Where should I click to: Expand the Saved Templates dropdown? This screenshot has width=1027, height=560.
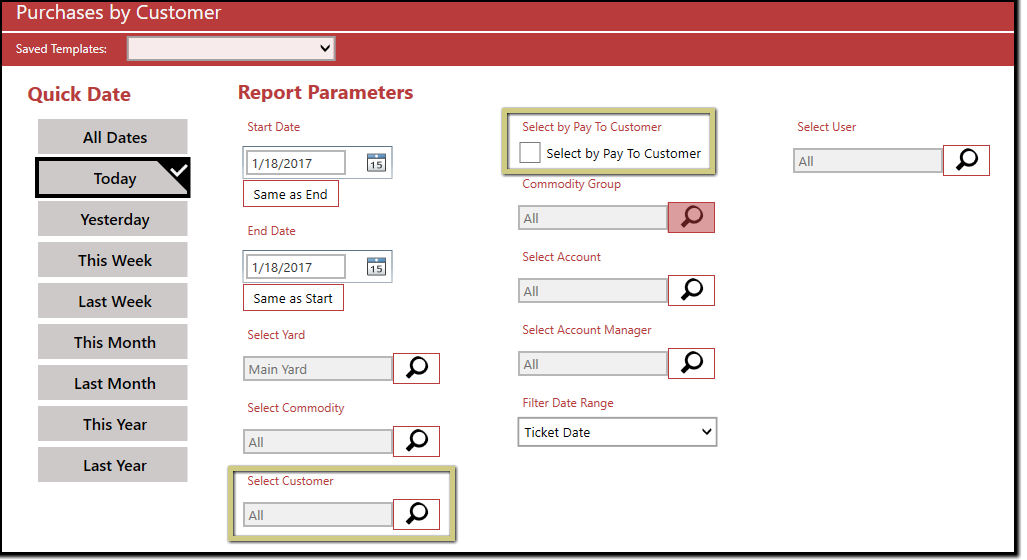point(231,48)
